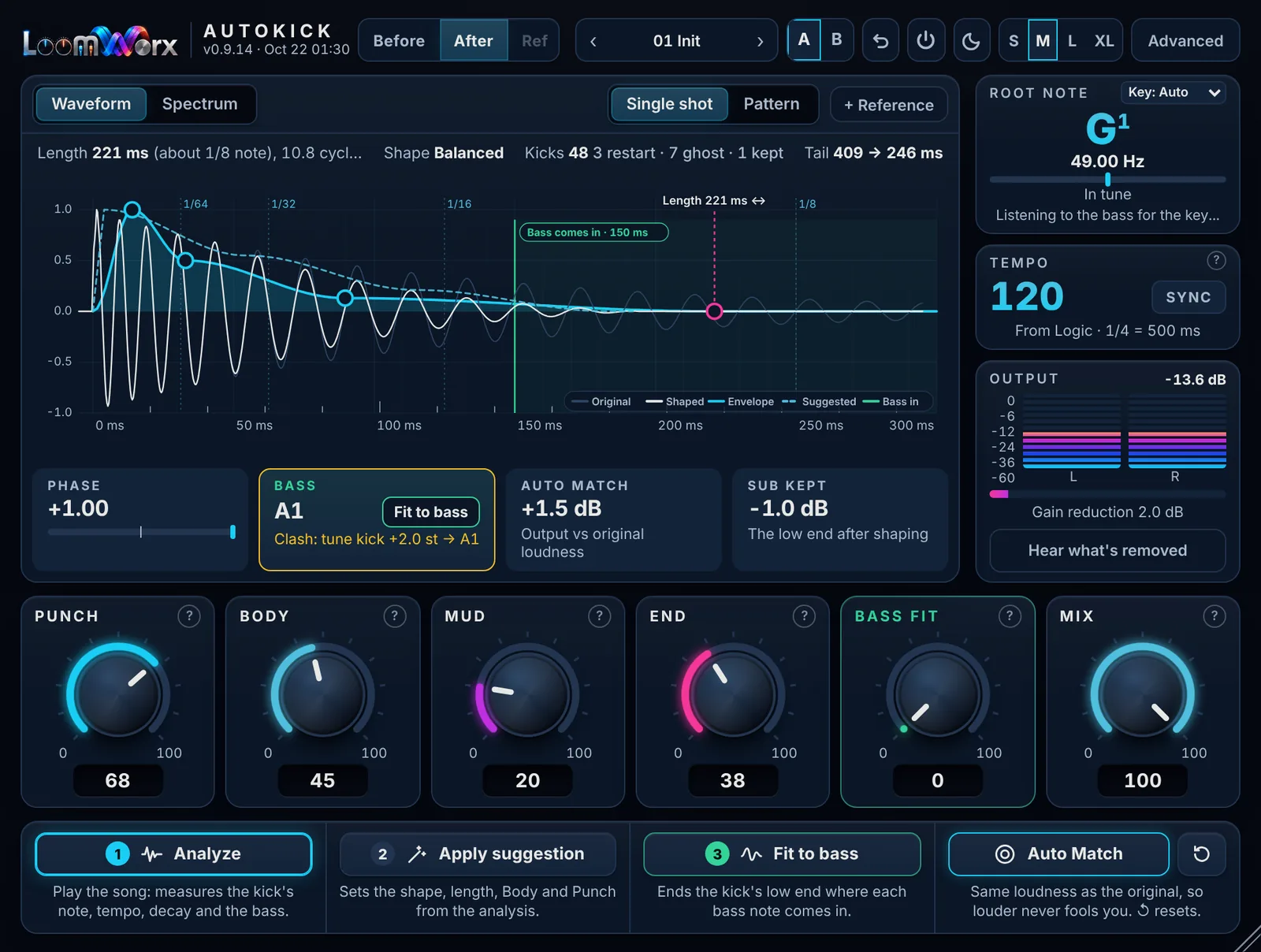Screen dimensions: 1261x952
Task: Select the After listening mode
Action: coord(473,41)
